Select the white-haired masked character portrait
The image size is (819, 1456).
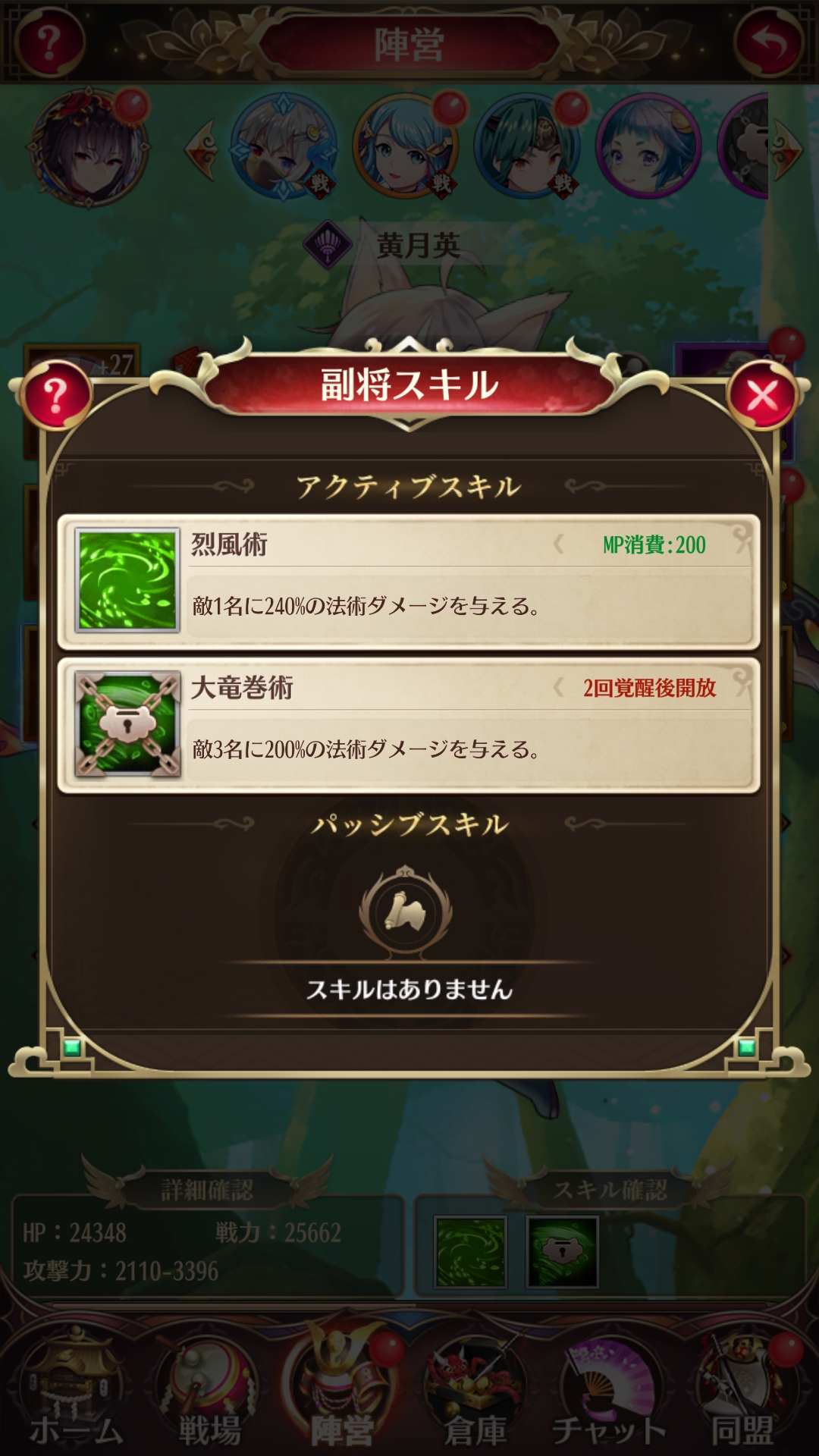coord(284,146)
